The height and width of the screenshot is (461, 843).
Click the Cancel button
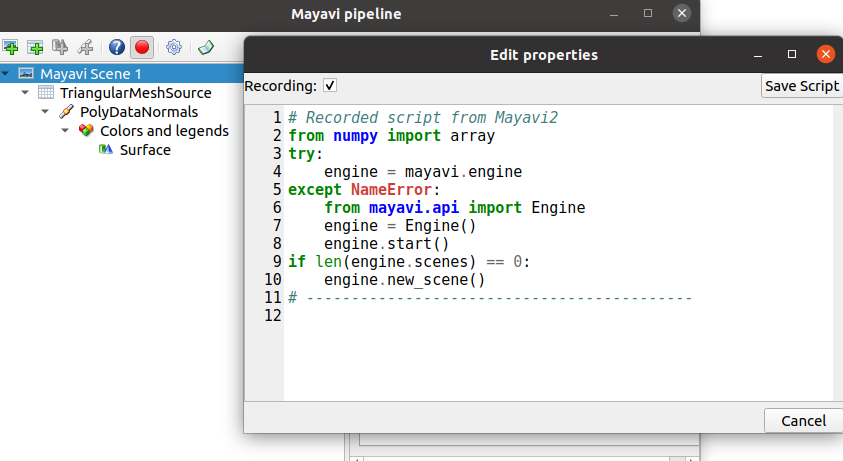(803, 421)
